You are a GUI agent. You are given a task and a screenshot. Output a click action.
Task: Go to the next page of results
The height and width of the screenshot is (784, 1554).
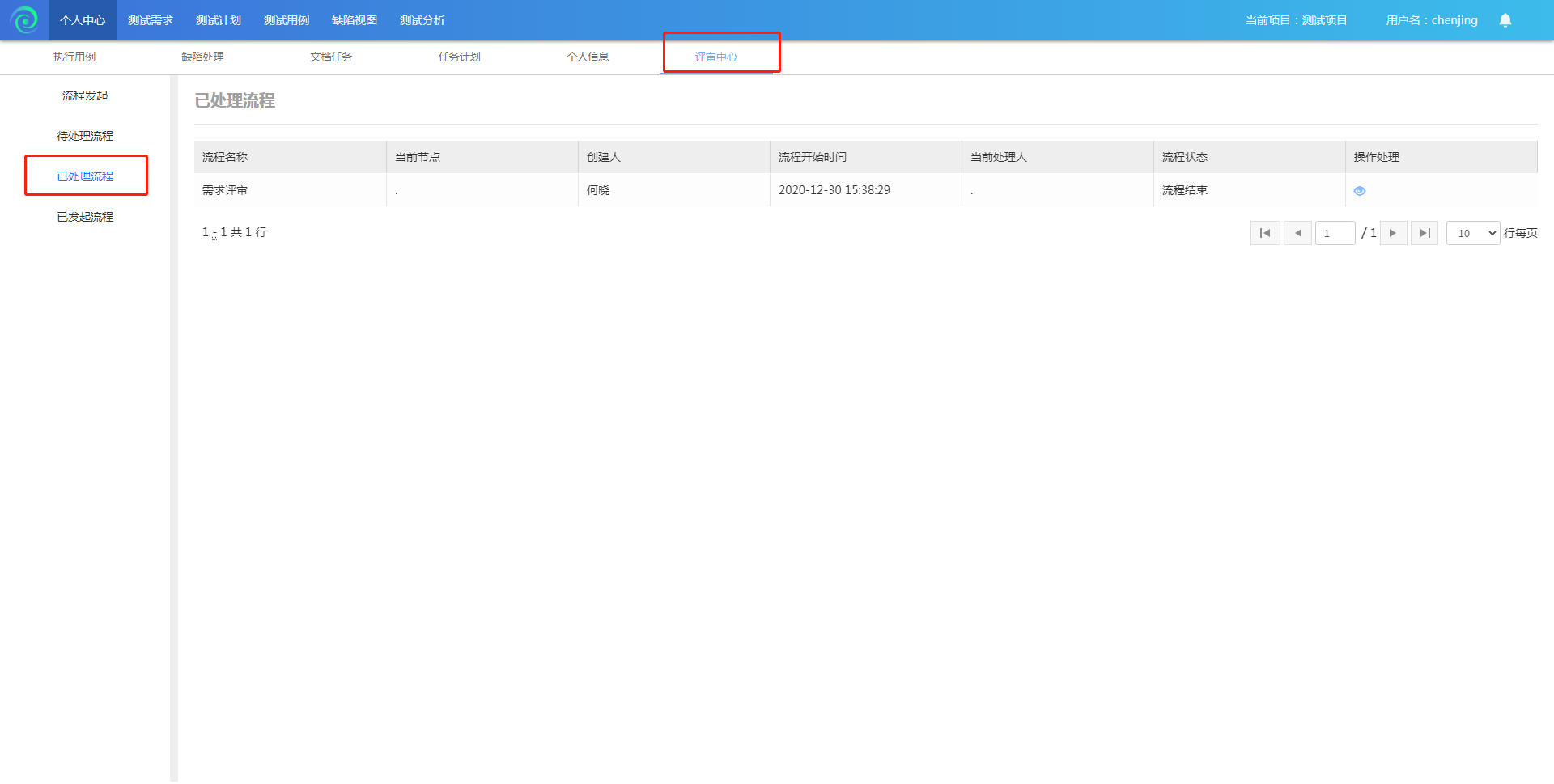coord(1393,233)
